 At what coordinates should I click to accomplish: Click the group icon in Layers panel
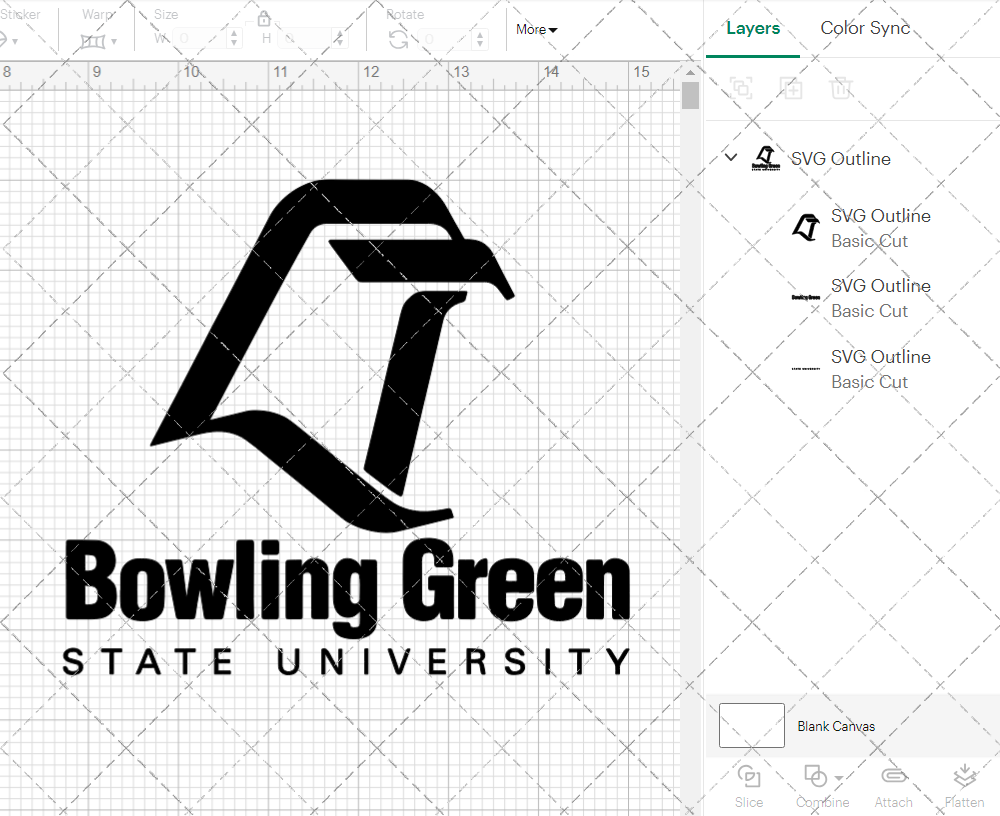[x=741, y=88]
